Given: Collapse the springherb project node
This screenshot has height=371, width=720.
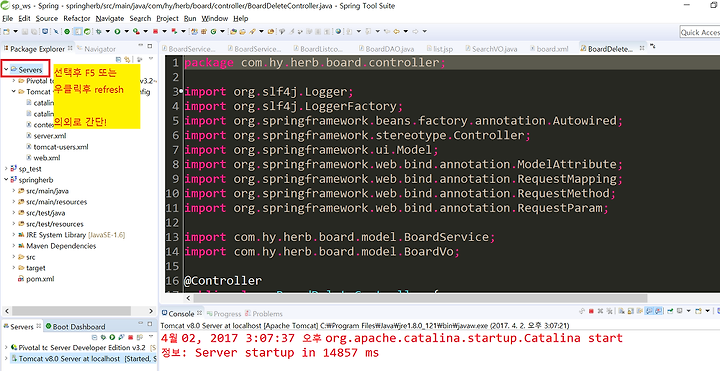Looking at the screenshot, I should [6, 180].
